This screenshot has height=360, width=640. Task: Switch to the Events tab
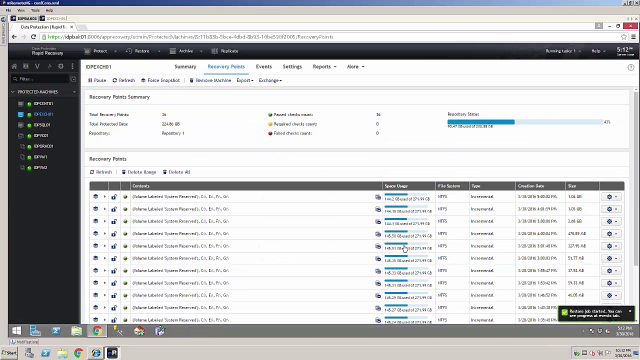[264, 67]
